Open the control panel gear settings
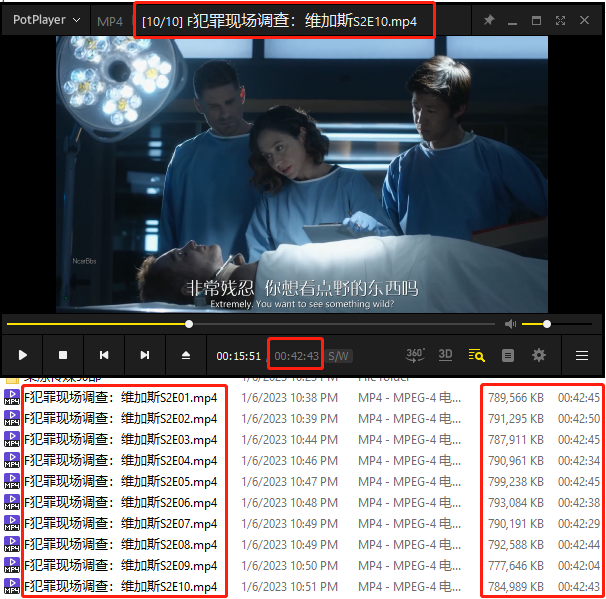The height and width of the screenshot is (599, 606). pos(539,355)
